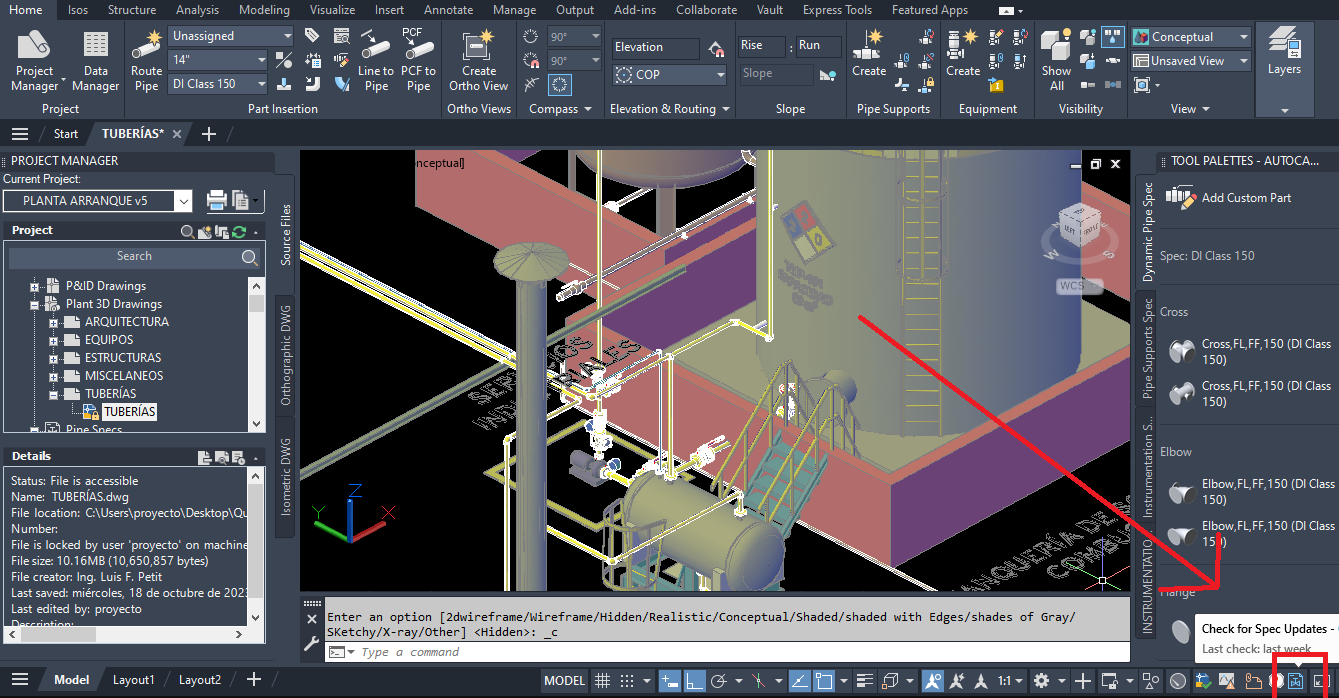Viewport: 1339px width, 698px height.
Task: Open the Create Ortho View tool
Action: pos(479,61)
